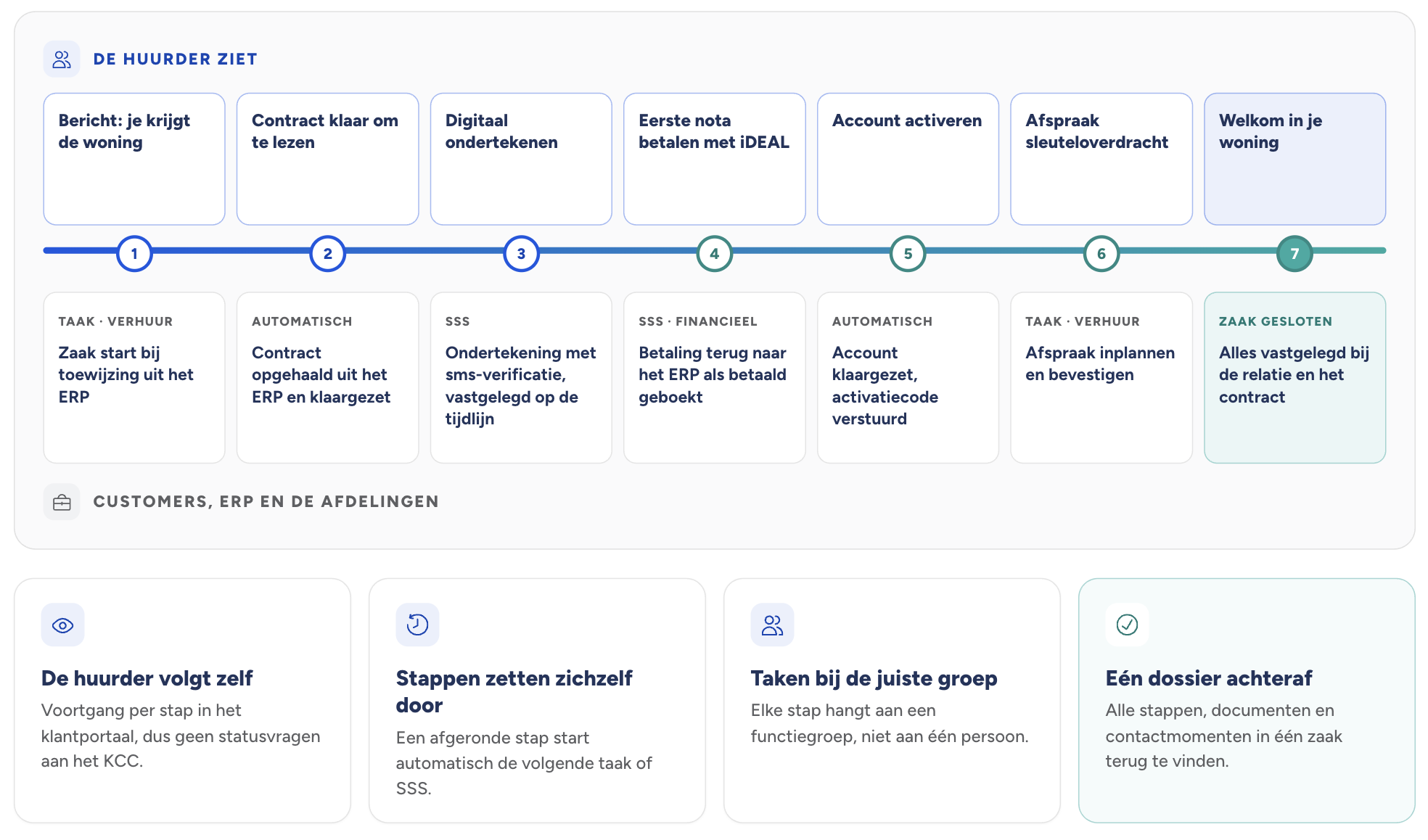Click the 'Eén dossier achteraf' heading
The image size is (1428, 840).
(1209, 678)
